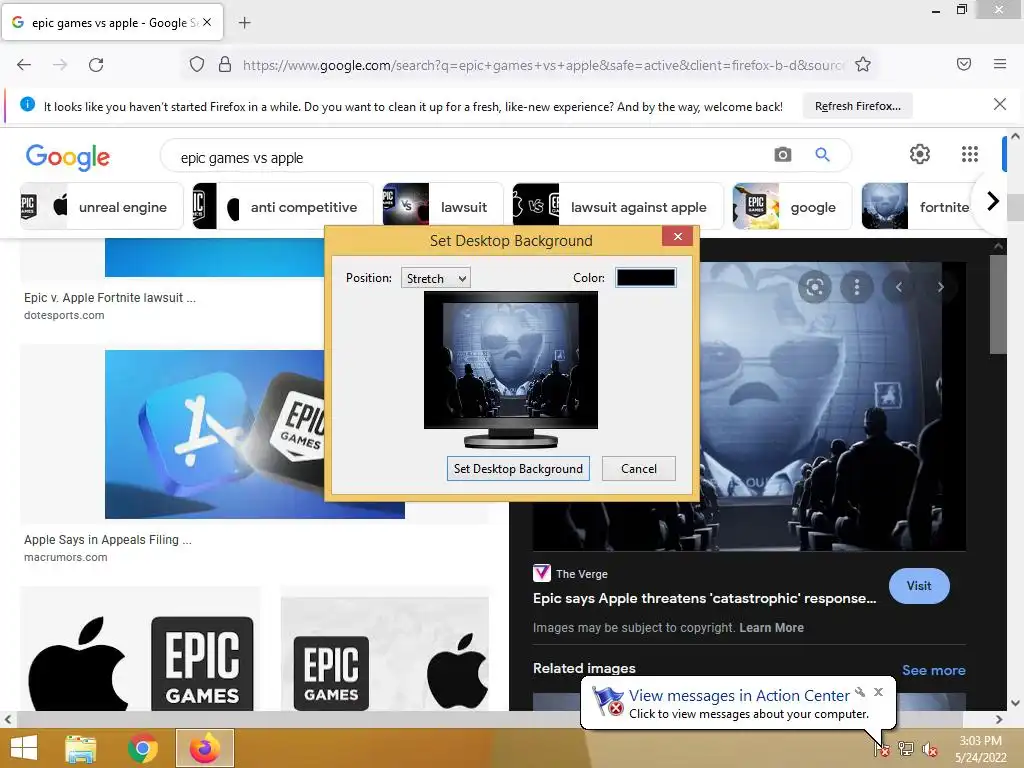This screenshot has height=768, width=1024.
Task: Open the Windows Start button
Action: [x=24, y=748]
